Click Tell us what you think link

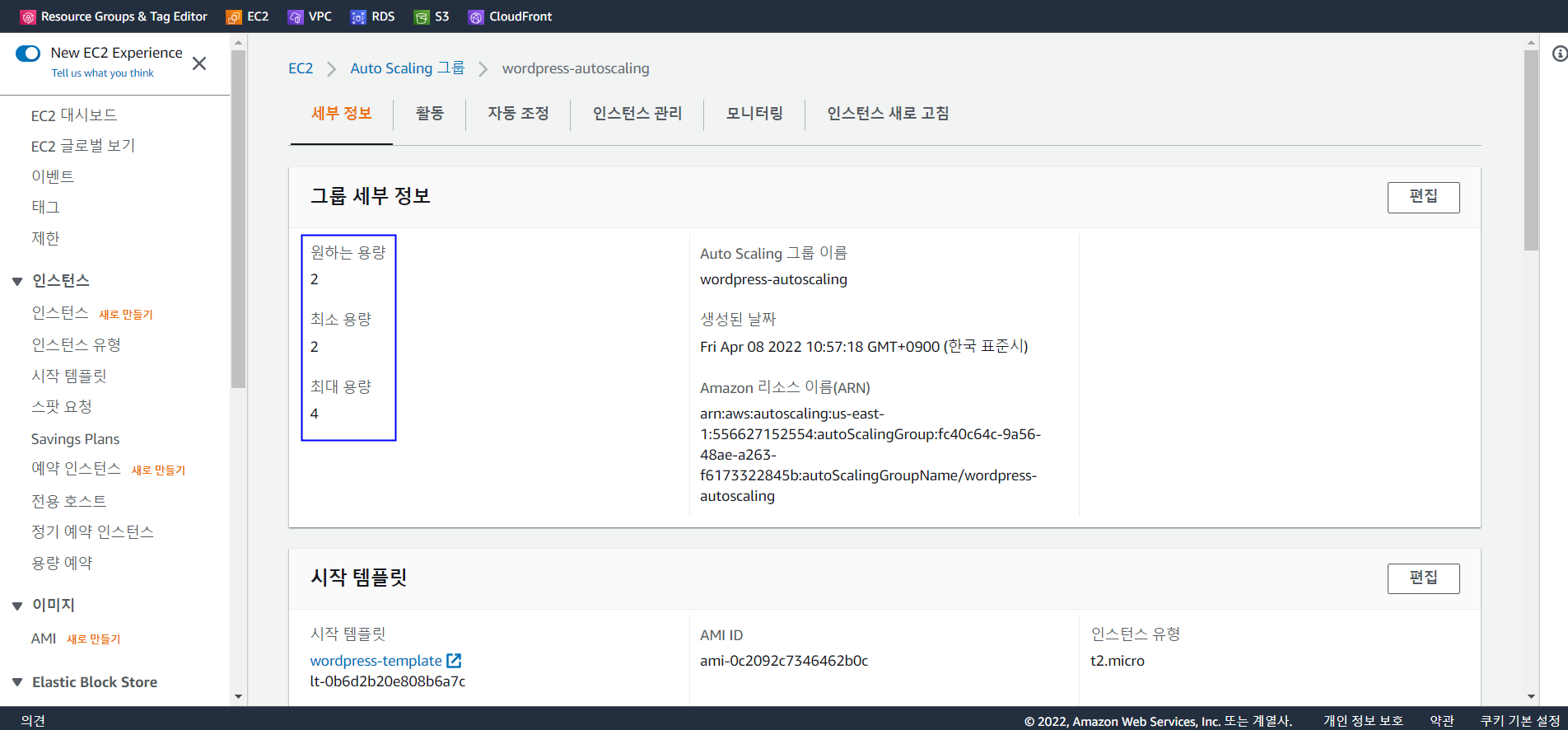pyautogui.click(x=103, y=73)
